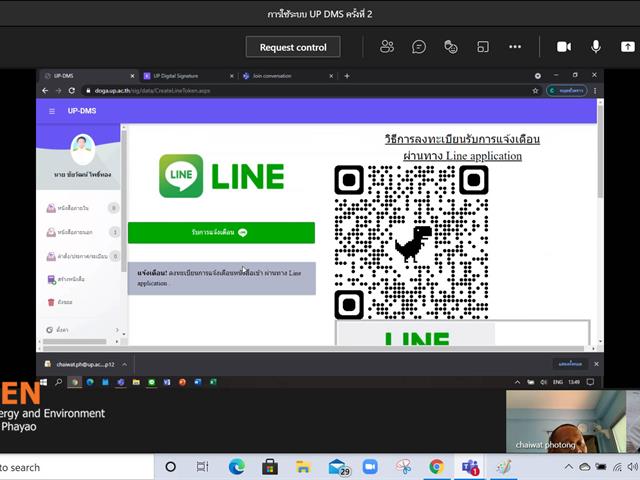640x480 pixels.
Task: Open Teams More actions ellipsis
Action: pyautogui.click(x=515, y=47)
